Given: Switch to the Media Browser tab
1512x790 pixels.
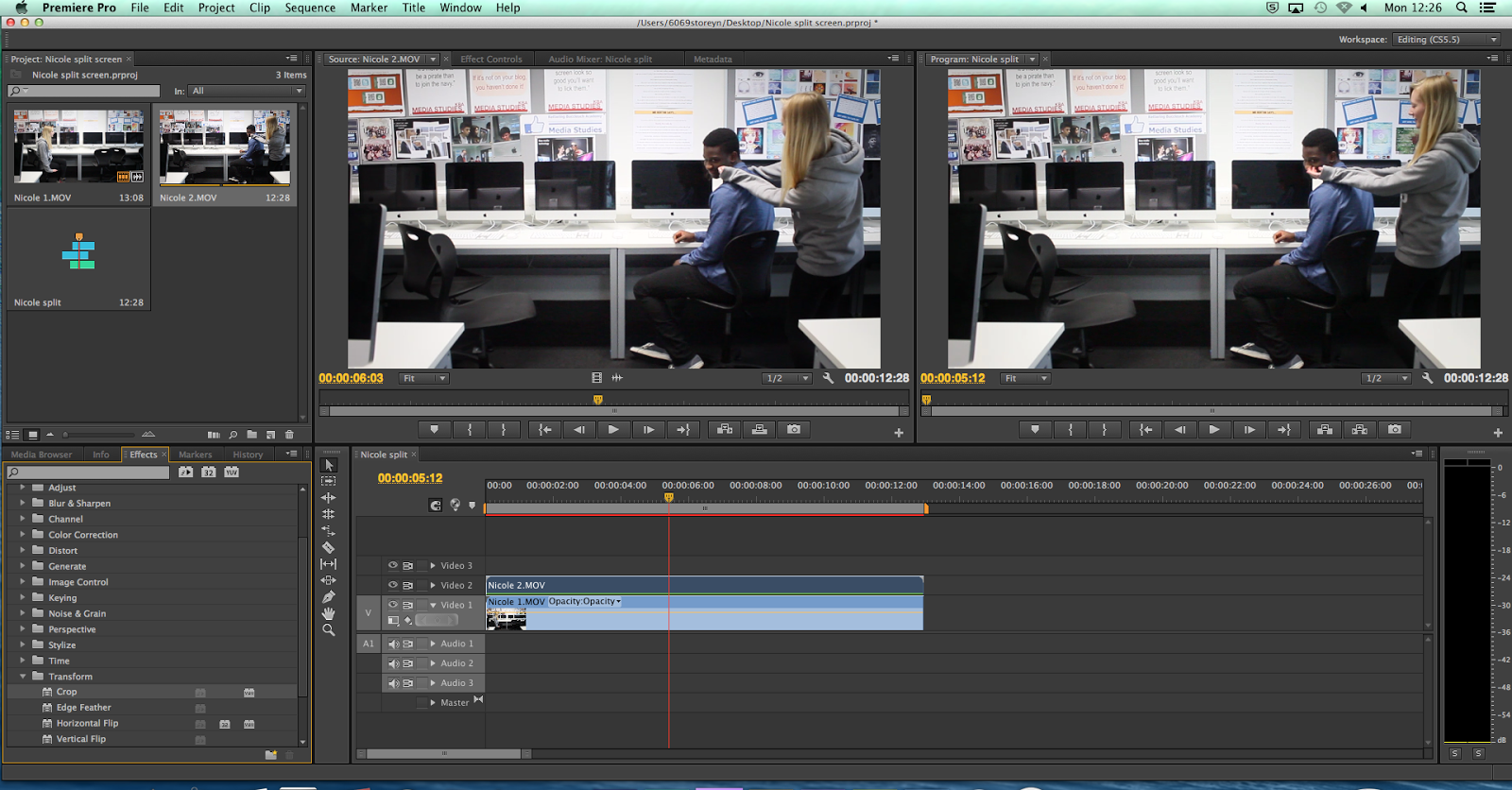Looking at the screenshot, I should [42, 455].
